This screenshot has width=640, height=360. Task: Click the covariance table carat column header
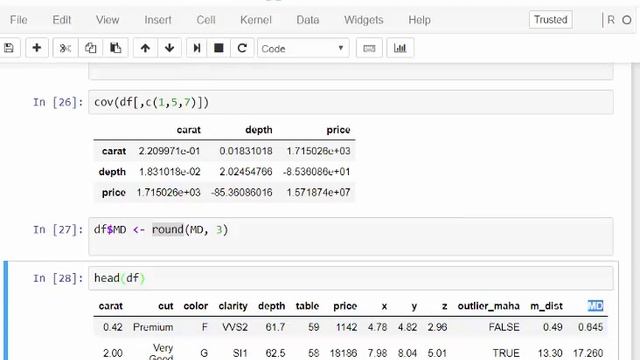coord(189,130)
